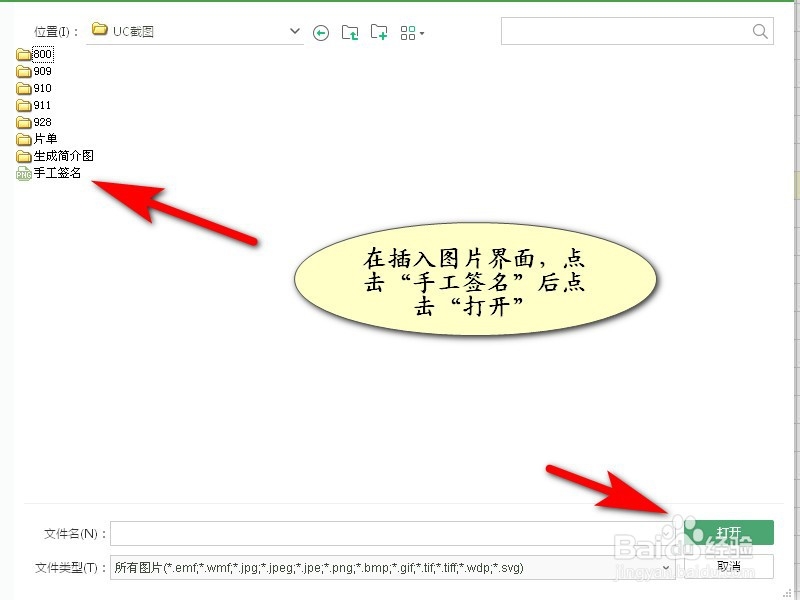Expand the view options dropdown arrow
Viewport: 800px width, 600px height.
[x=422, y=32]
